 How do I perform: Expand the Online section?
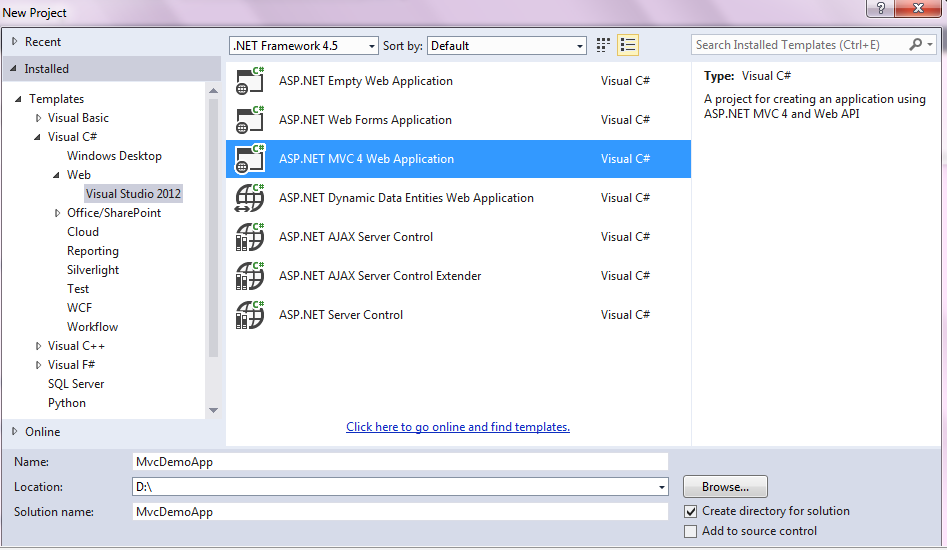(14, 432)
